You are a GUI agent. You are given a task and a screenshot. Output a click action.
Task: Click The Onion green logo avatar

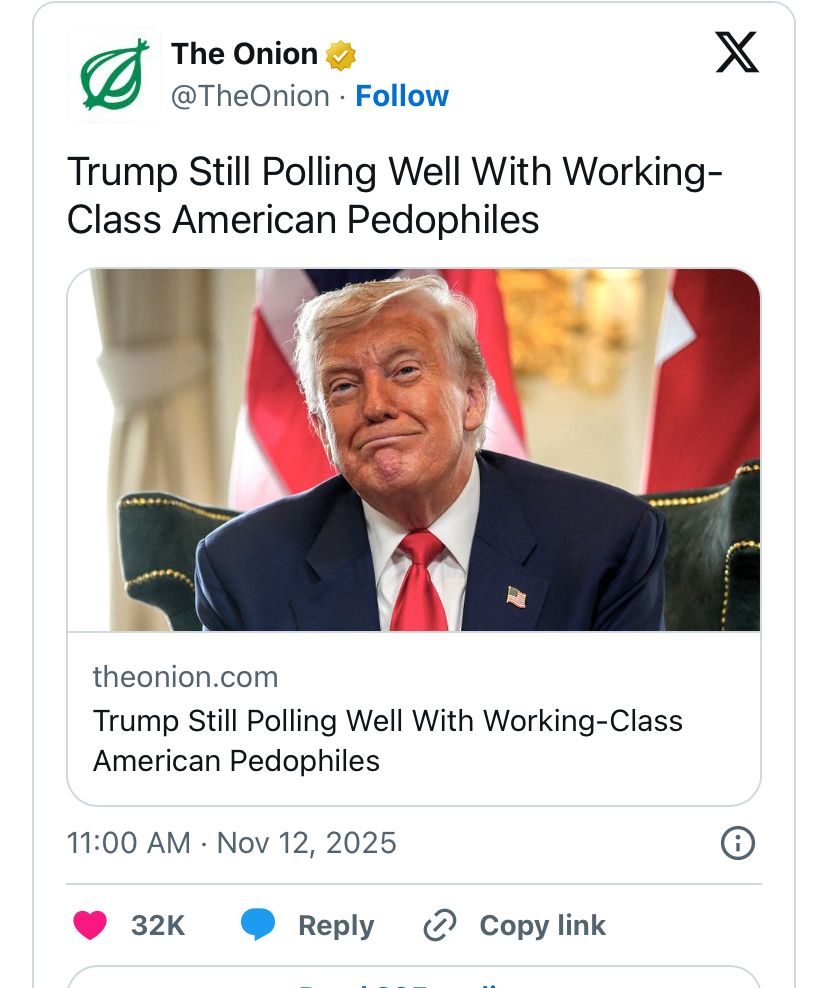(113, 75)
